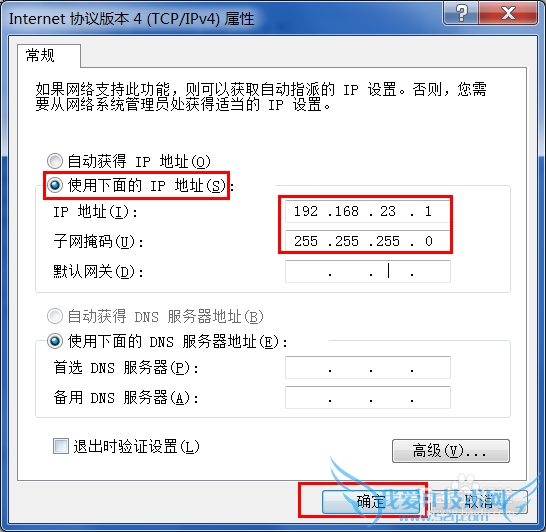The image size is (546, 532).
Task: Click the first octet 192 of IP address
Action: tap(306, 211)
